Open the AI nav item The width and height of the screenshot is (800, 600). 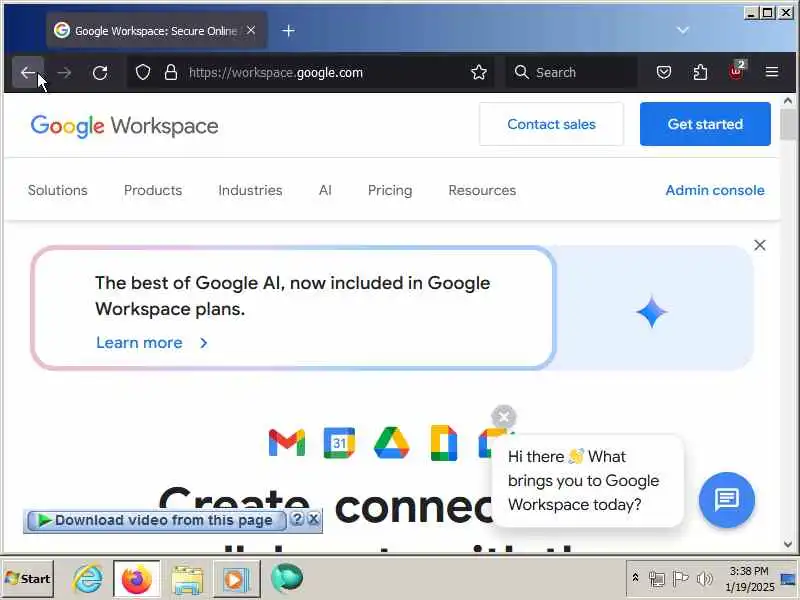325,190
